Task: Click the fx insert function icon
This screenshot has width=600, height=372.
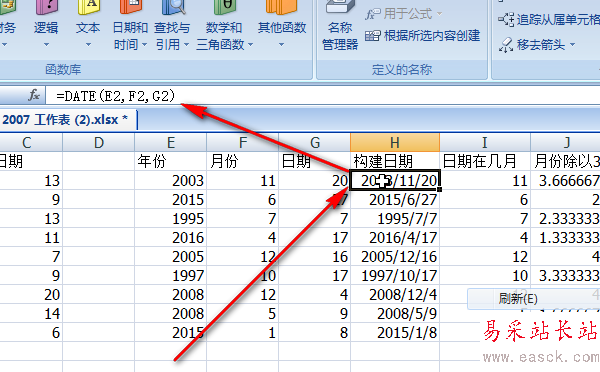Action: 34,95
